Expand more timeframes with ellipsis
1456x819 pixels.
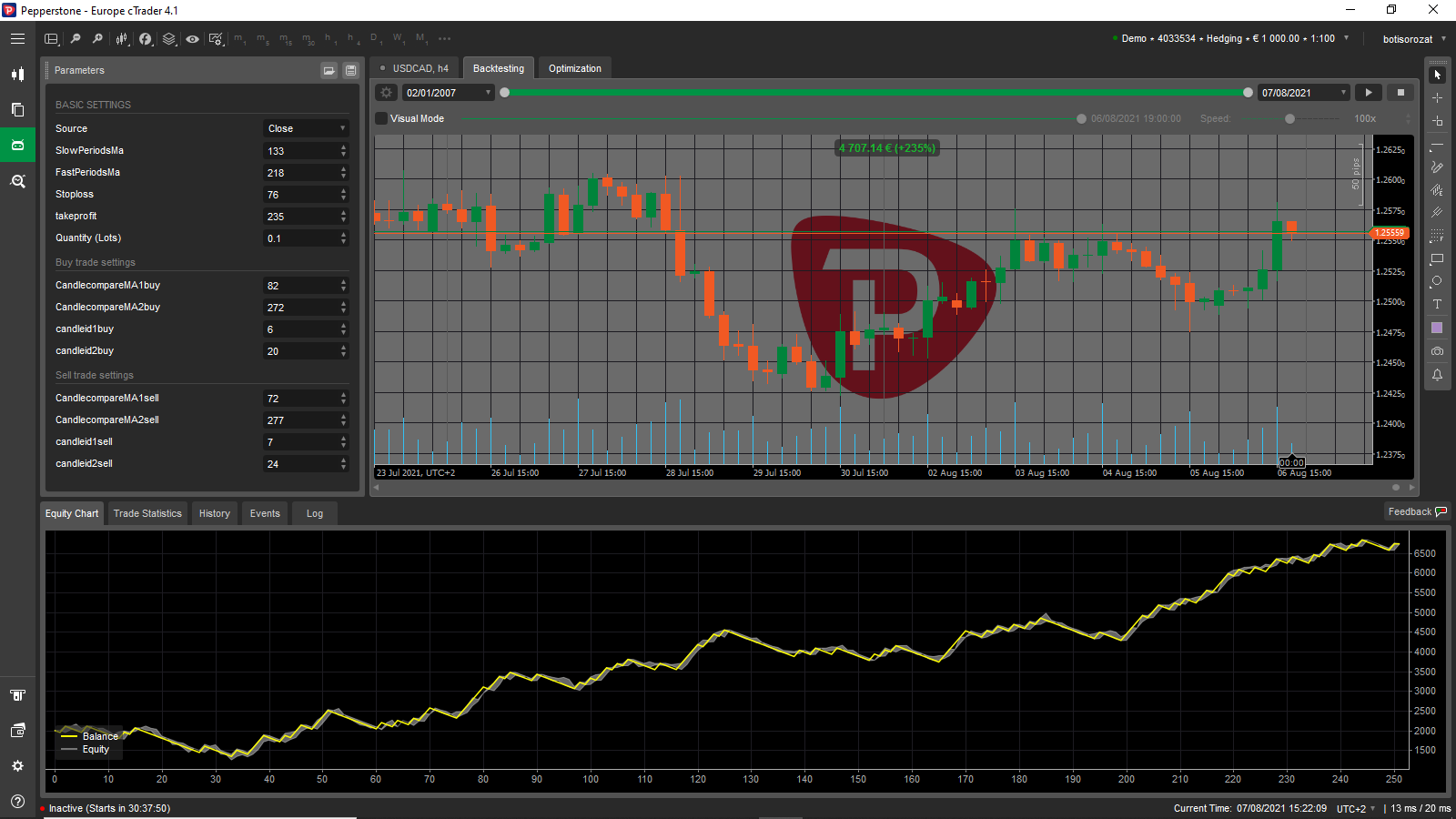(445, 39)
